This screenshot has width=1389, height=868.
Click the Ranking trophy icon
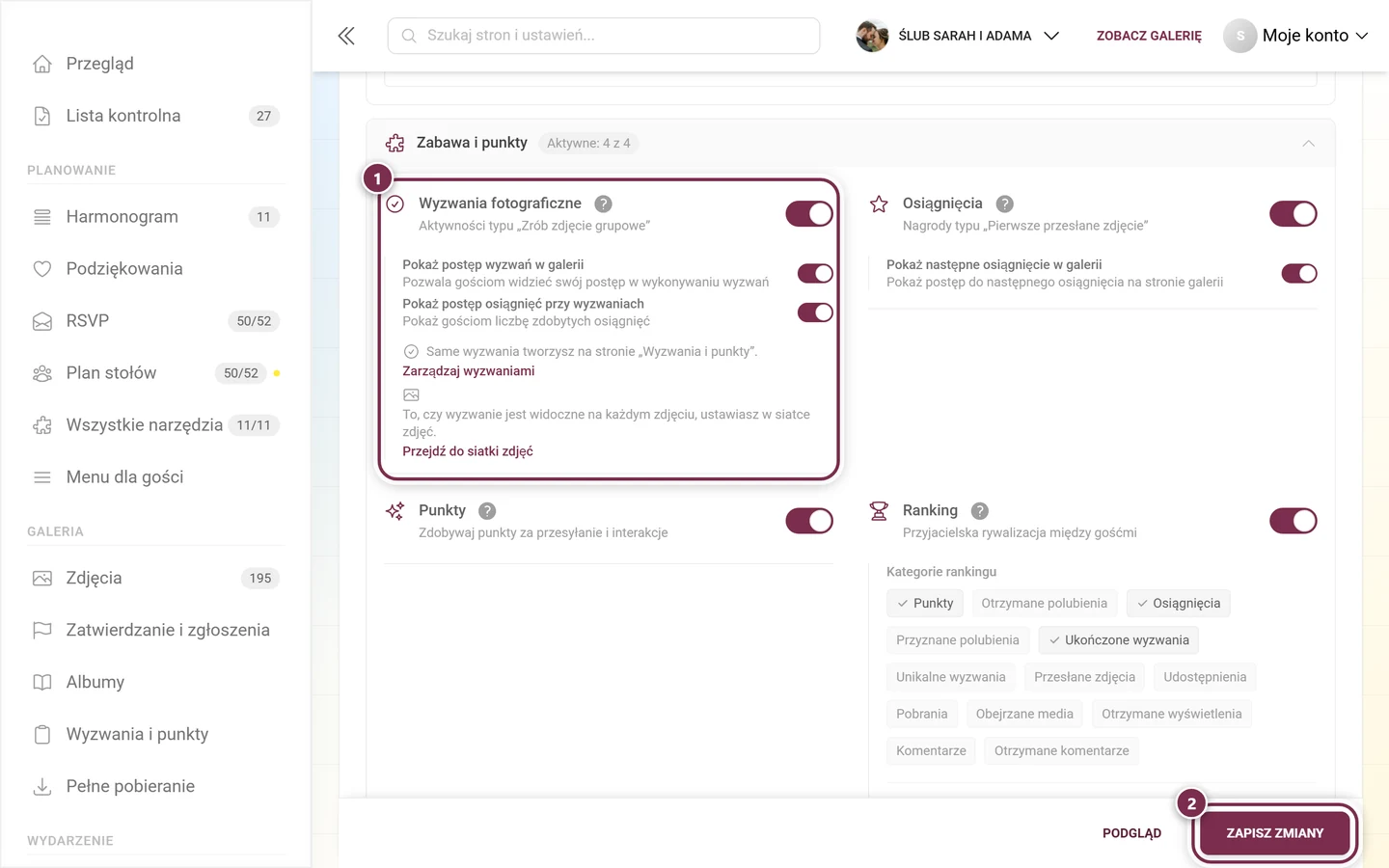coord(879,511)
